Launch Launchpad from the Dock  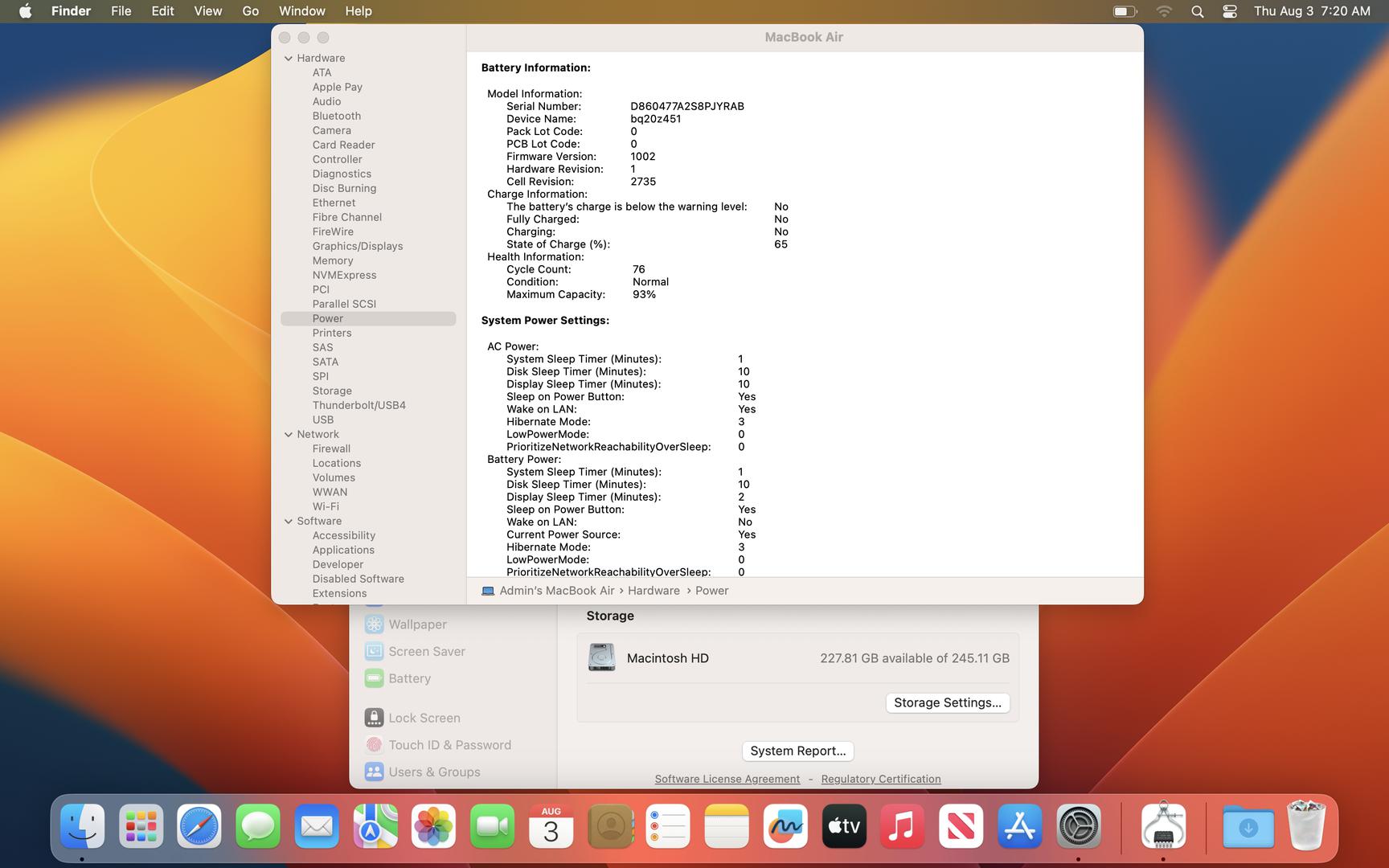click(141, 826)
